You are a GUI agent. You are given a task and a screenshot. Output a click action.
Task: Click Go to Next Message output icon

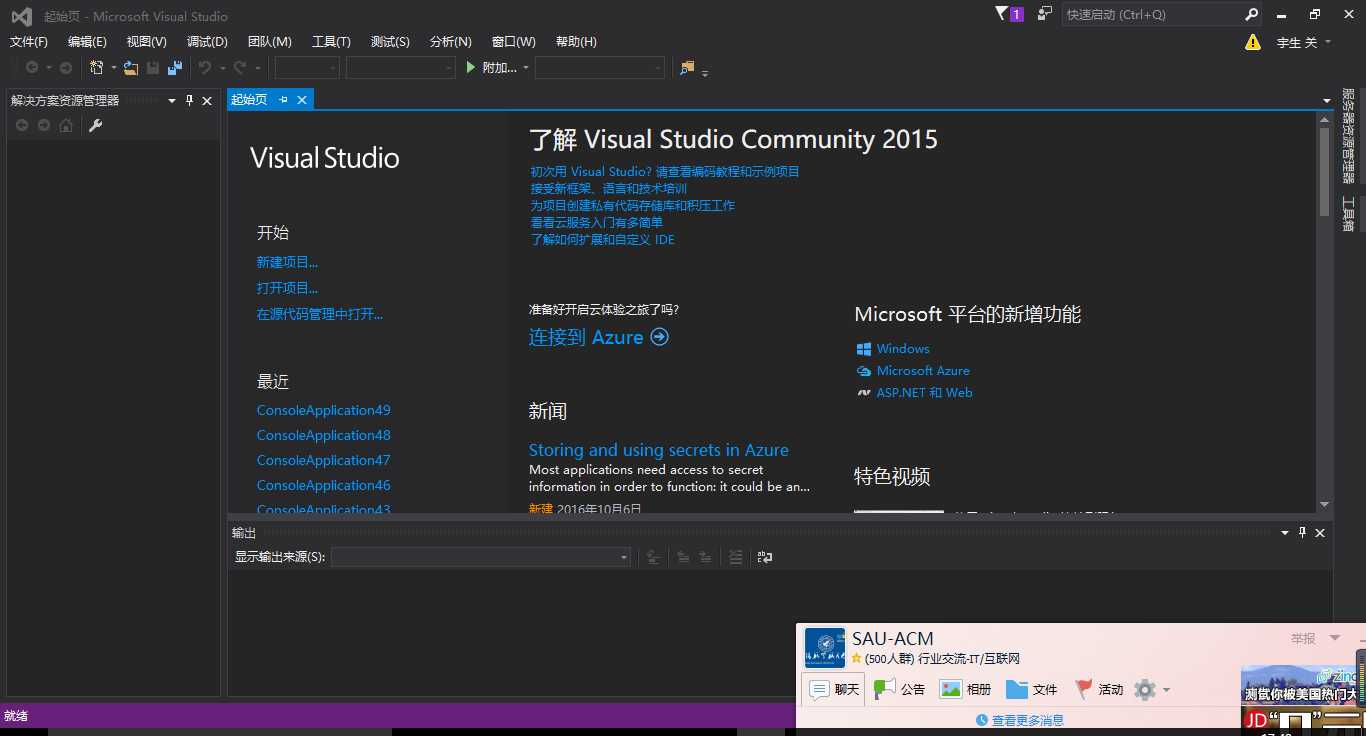(706, 557)
